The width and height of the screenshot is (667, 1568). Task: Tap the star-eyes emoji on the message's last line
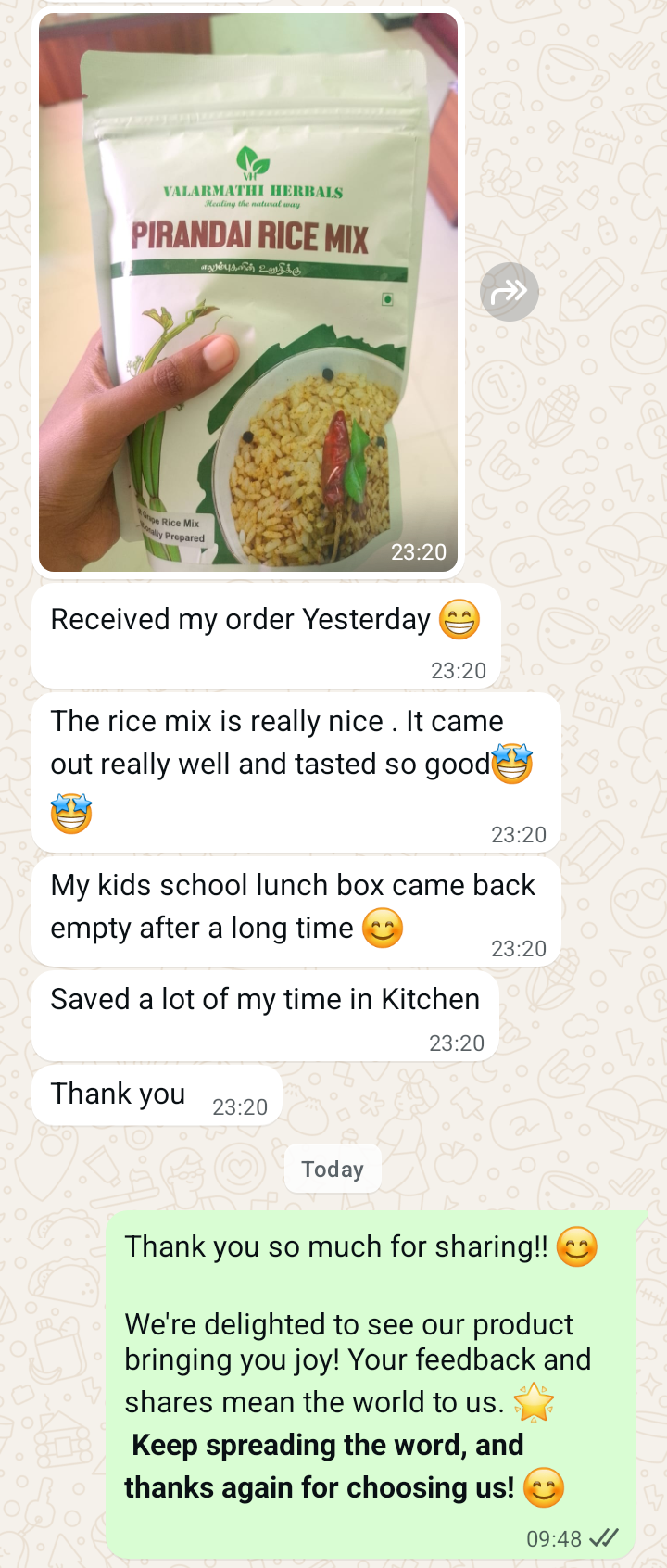pyautogui.click(x=71, y=814)
